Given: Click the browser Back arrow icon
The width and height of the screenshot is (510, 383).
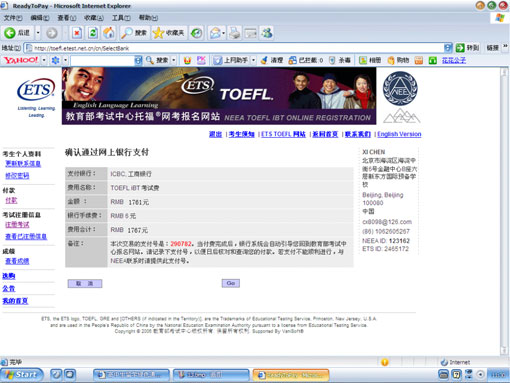Looking at the screenshot, I should [x=10, y=33].
